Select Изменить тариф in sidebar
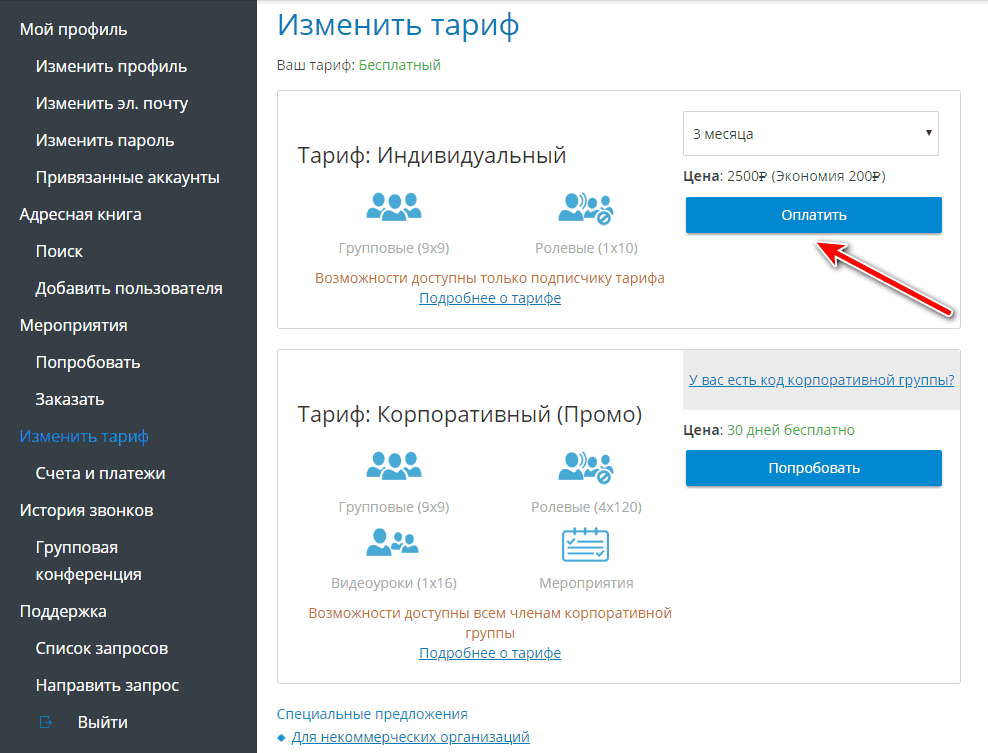Image resolution: width=988 pixels, height=753 pixels. pyautogui.click(x=84, y=437)
